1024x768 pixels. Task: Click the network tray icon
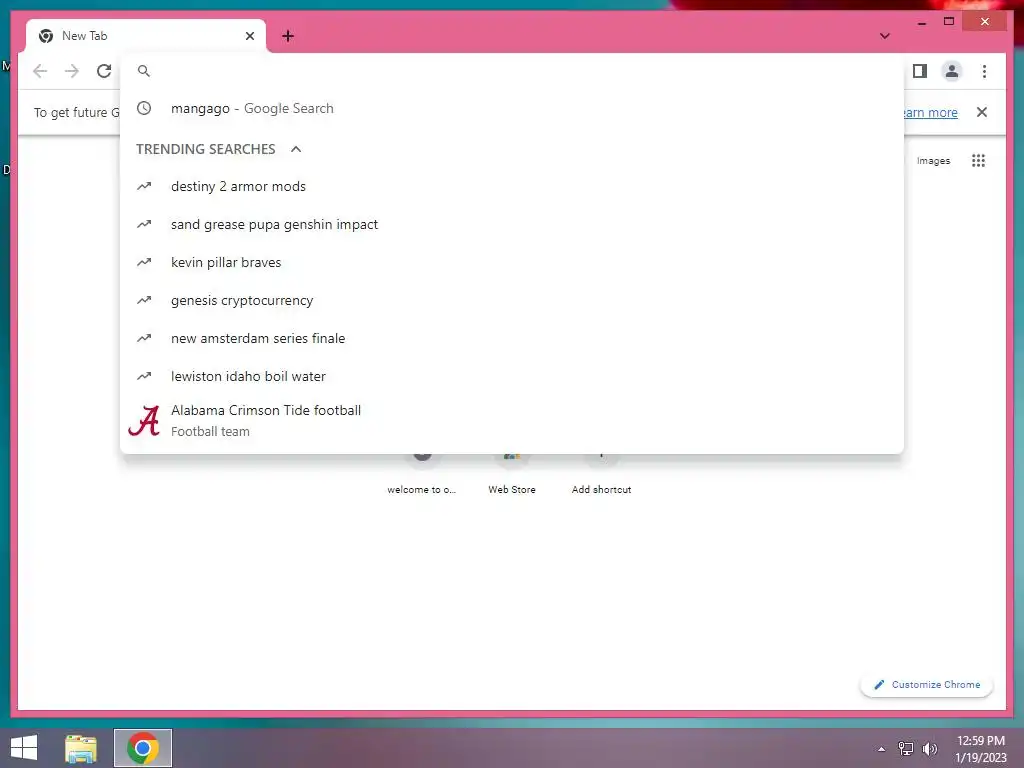pyautogui.click(x=906, y=749)
